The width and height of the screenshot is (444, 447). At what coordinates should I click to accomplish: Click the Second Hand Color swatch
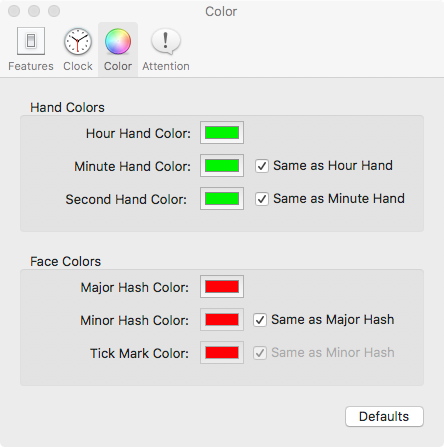coord(222,199)
